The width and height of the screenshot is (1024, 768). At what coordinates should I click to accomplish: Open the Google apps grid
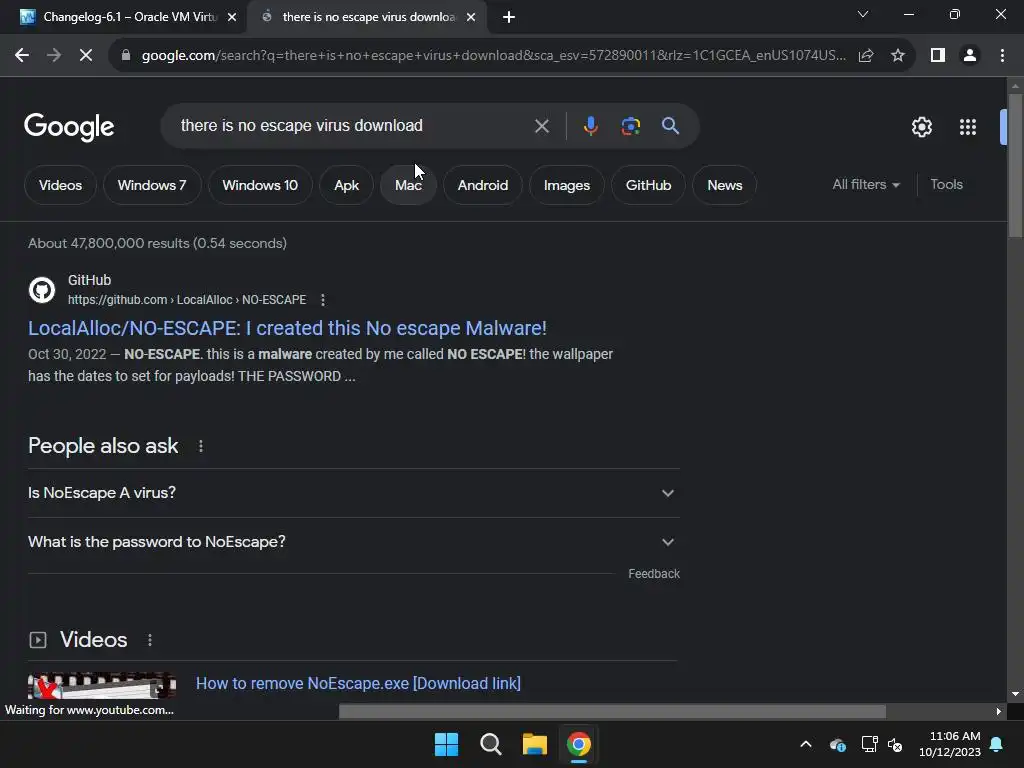(968, 127)
